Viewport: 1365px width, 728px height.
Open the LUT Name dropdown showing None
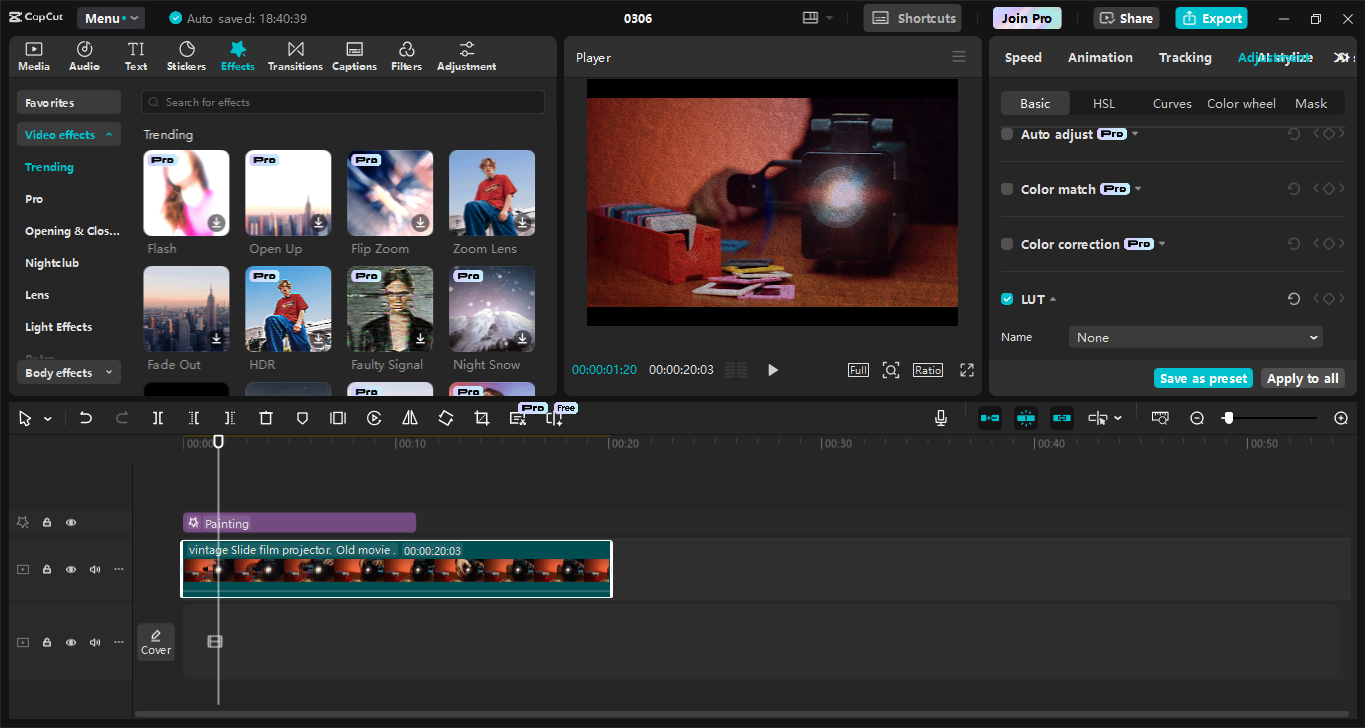tap(1196, 337)
